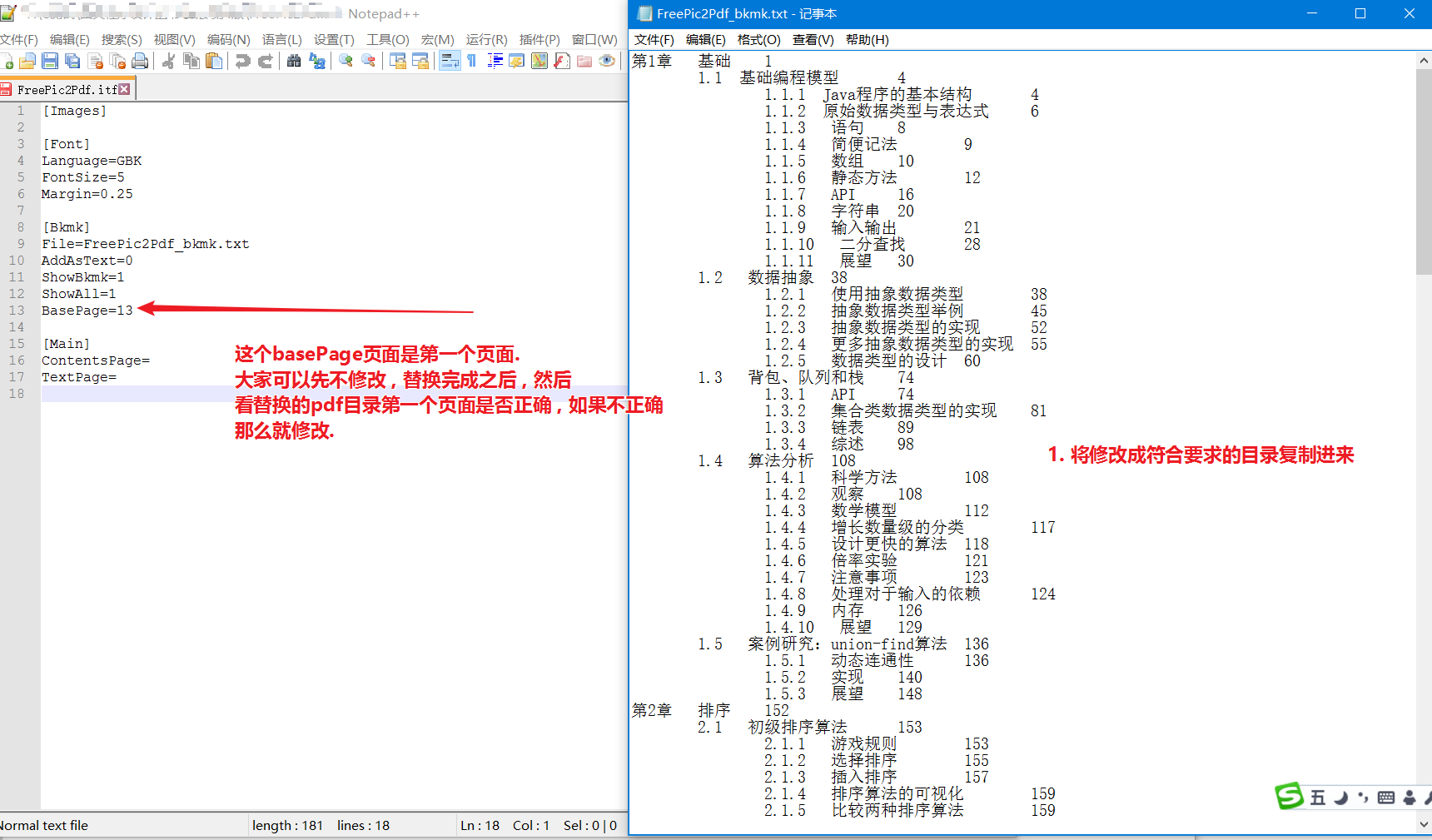
Task: Click the 第2章 排序 line in Notepad
Action: point(710,710)
